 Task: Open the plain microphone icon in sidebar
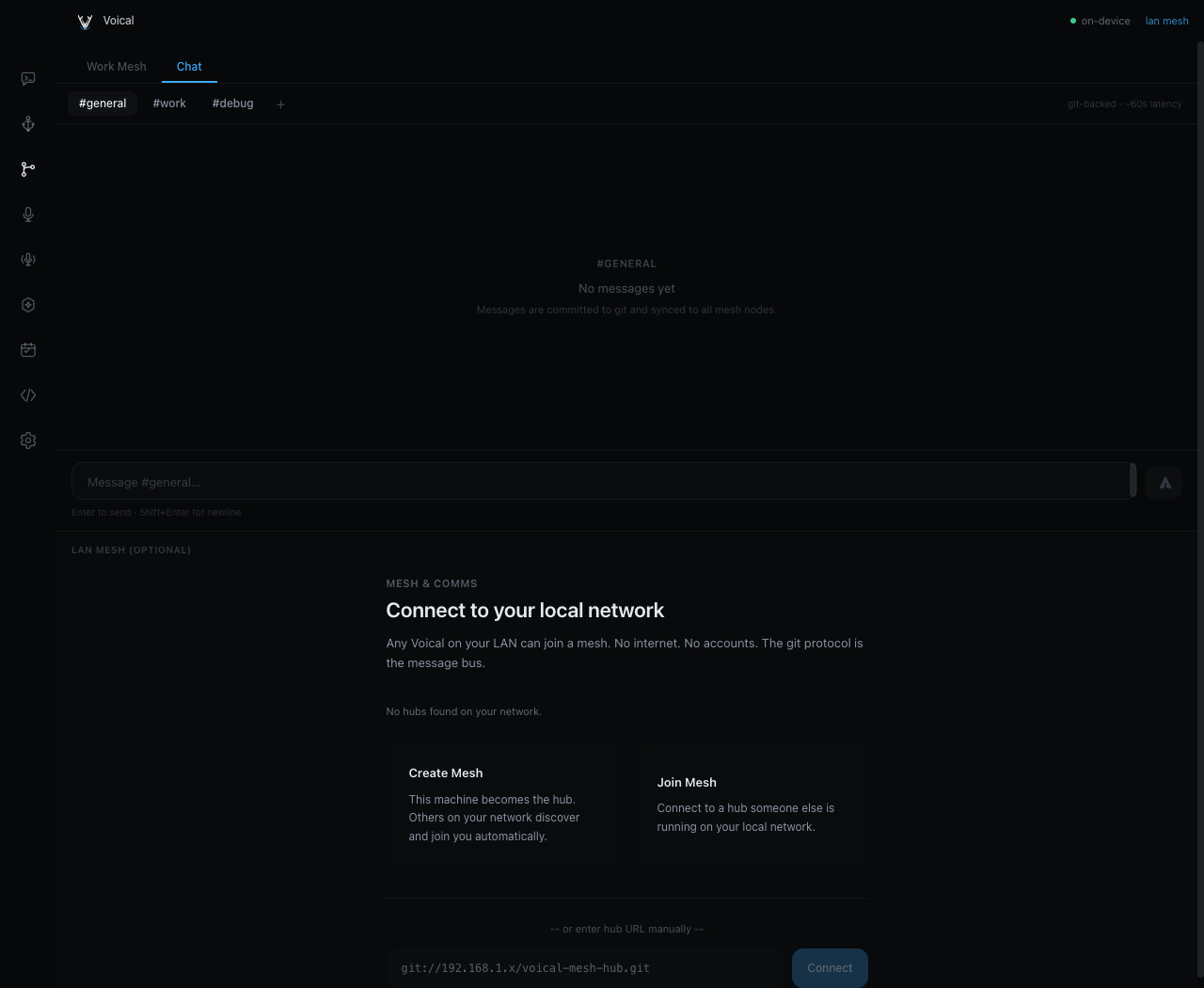pyautogui.click(x=28, y=215)
